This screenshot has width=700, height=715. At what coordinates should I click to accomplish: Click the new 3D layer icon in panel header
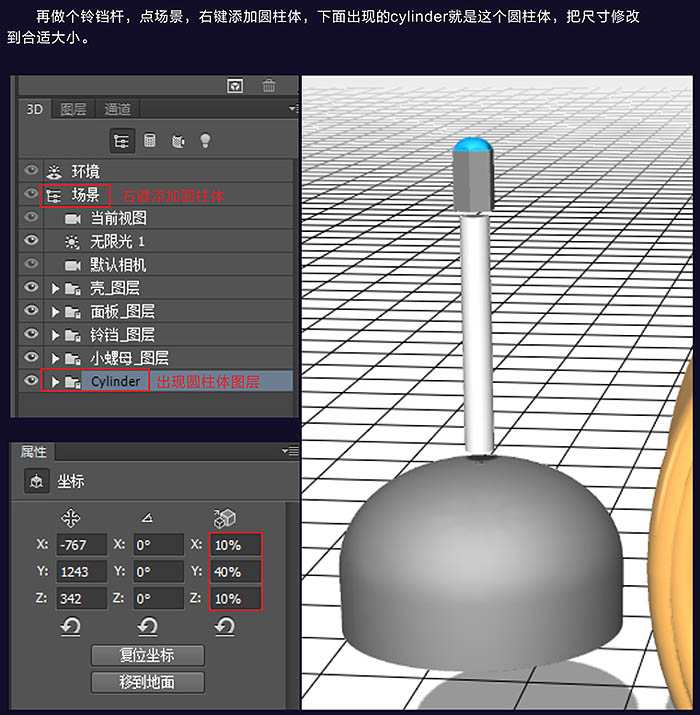coord(235,86)
